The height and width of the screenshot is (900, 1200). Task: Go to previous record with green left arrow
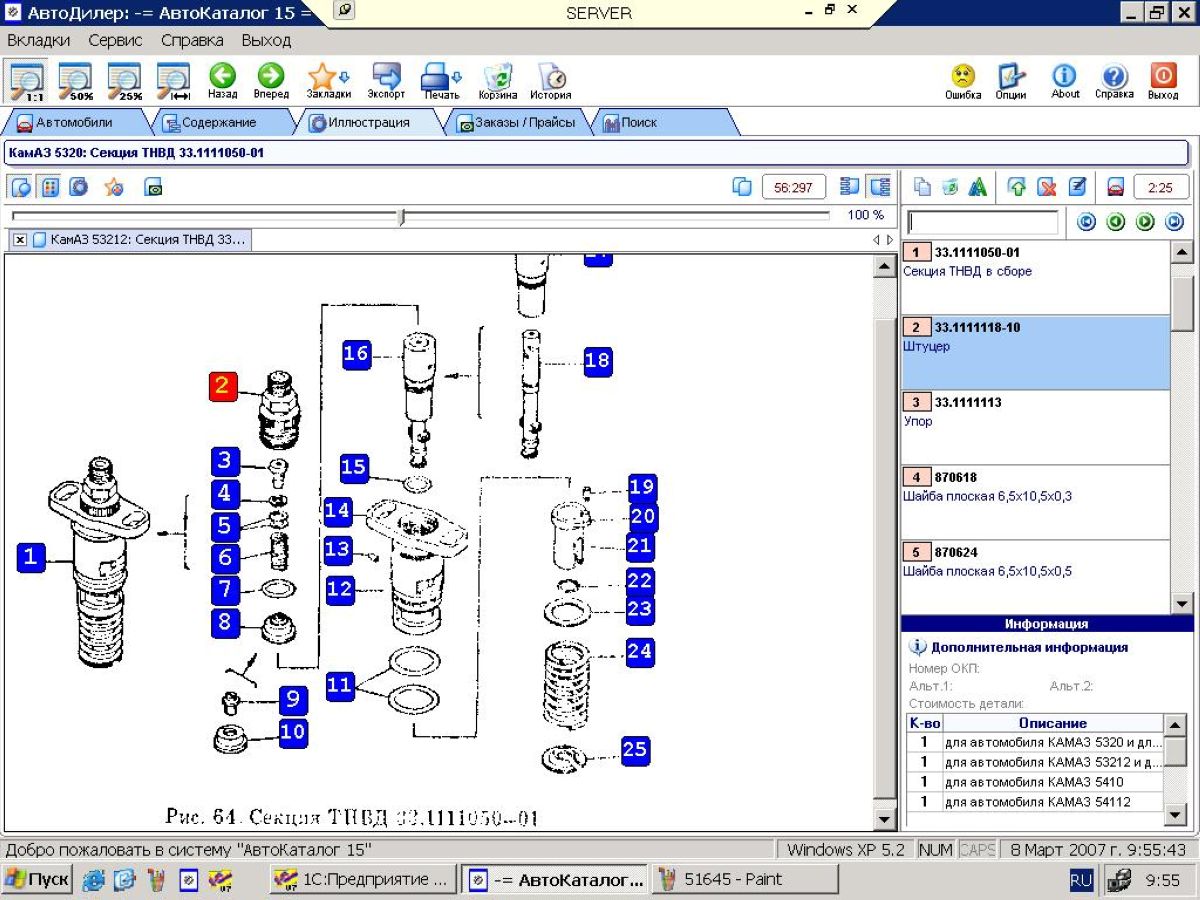click(1116, 222)
